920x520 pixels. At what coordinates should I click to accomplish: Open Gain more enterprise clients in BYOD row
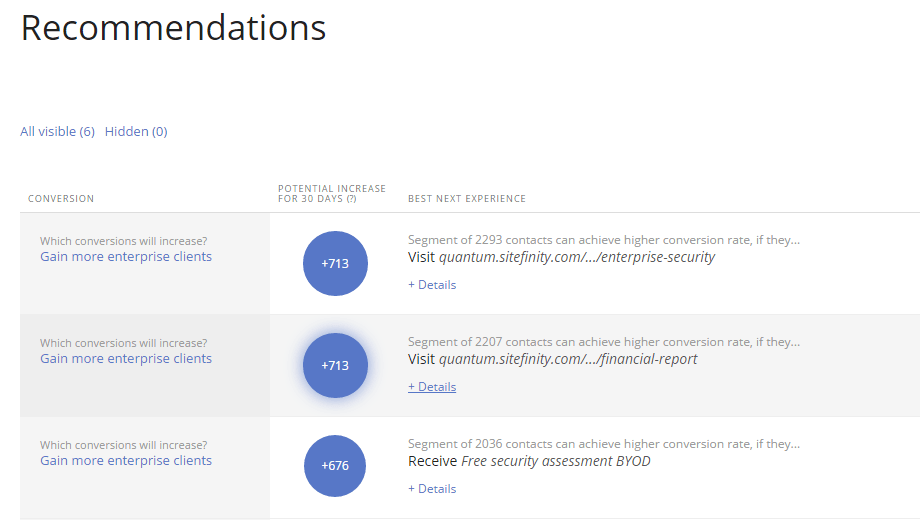[126, 461]
